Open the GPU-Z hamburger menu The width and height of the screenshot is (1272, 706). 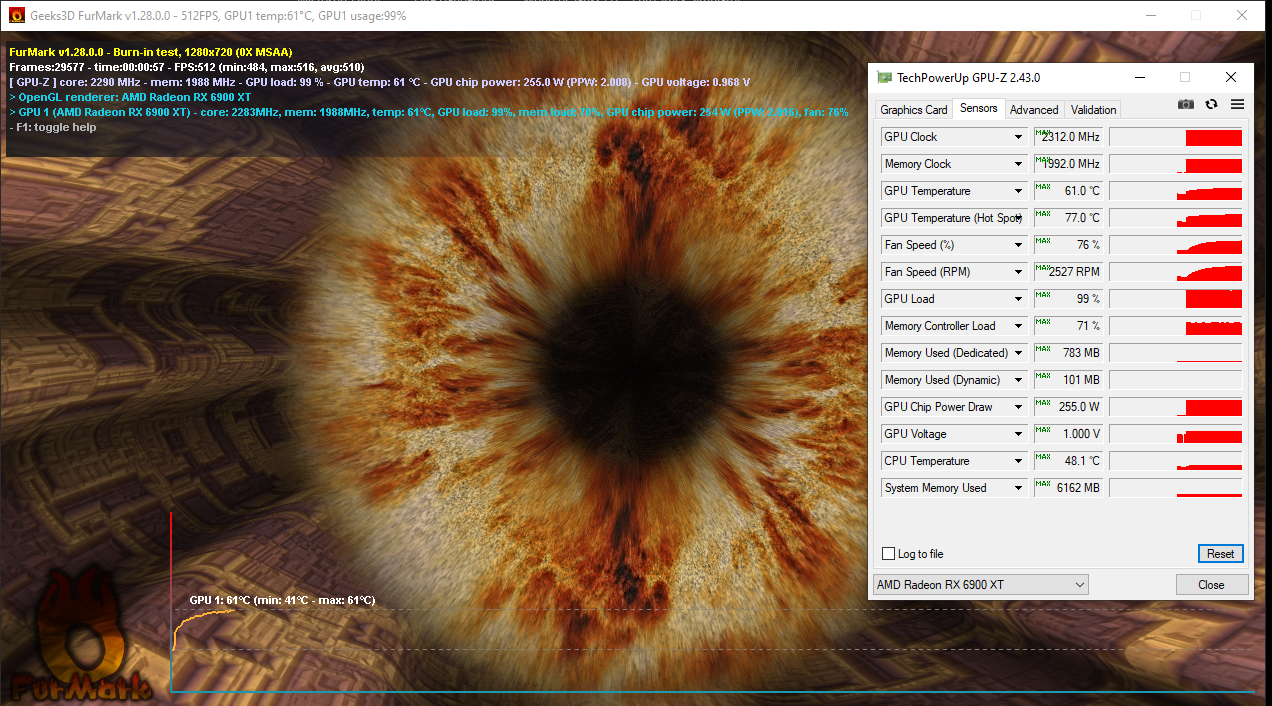tap(1237, 104)
